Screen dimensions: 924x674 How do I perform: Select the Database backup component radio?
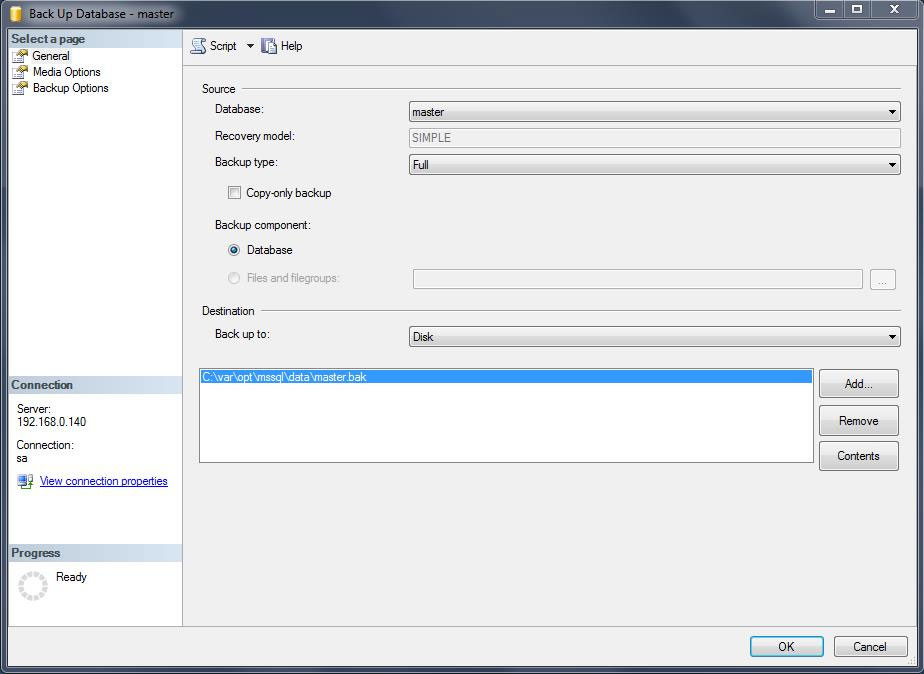234,250
